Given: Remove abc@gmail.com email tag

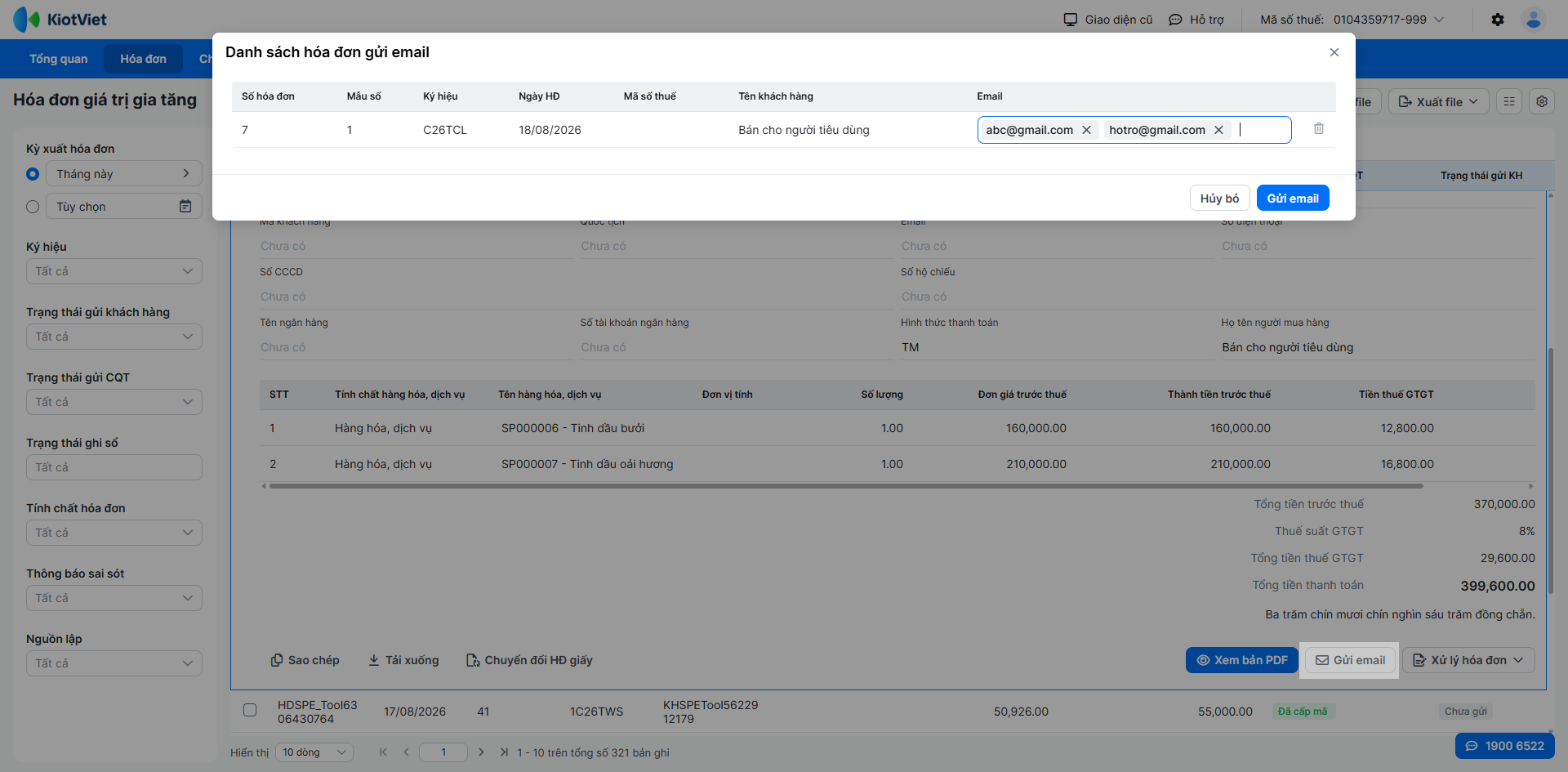Looking at the screenshot, I should pyautogui.click(x=1086, y=130).
